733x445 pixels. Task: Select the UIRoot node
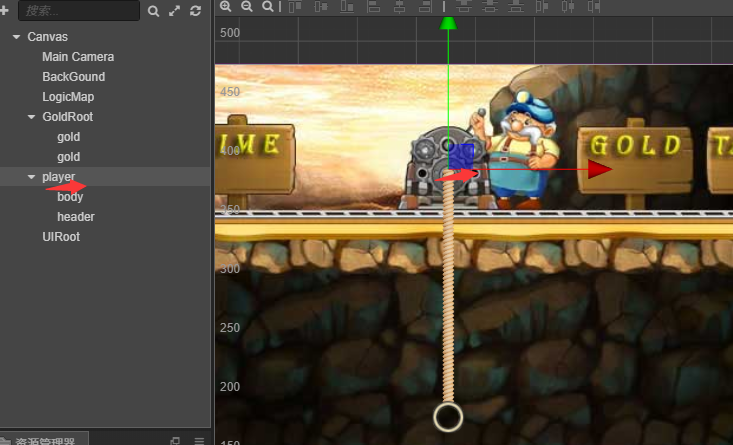61,237
